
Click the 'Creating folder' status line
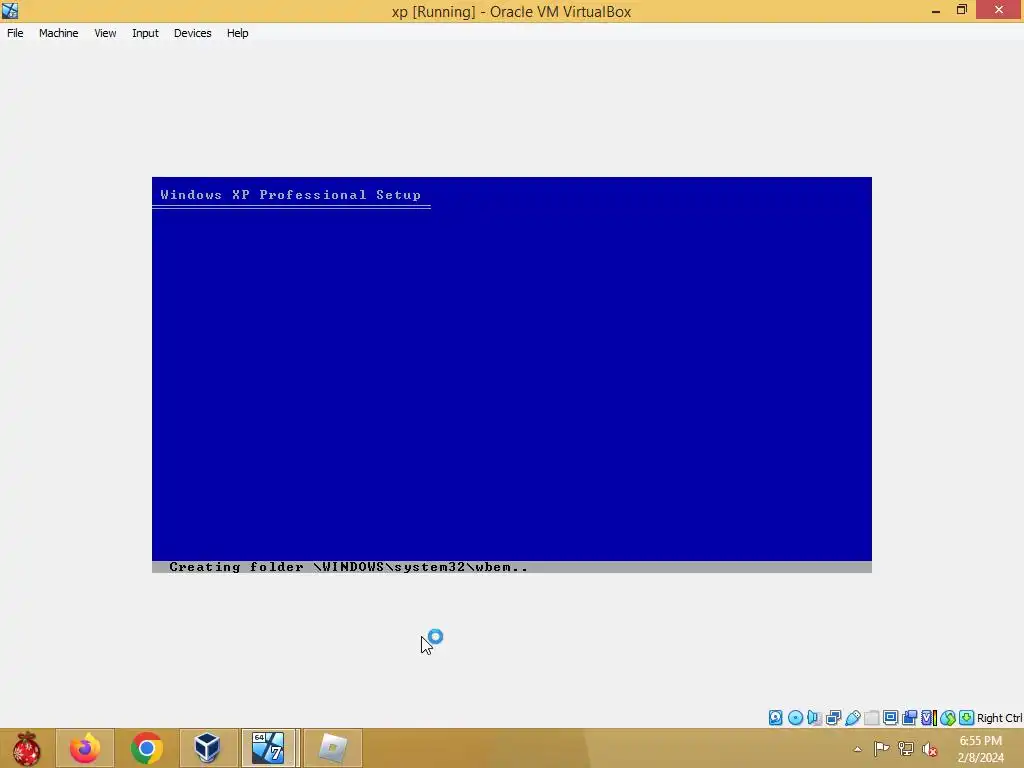[x=348, y=567]
